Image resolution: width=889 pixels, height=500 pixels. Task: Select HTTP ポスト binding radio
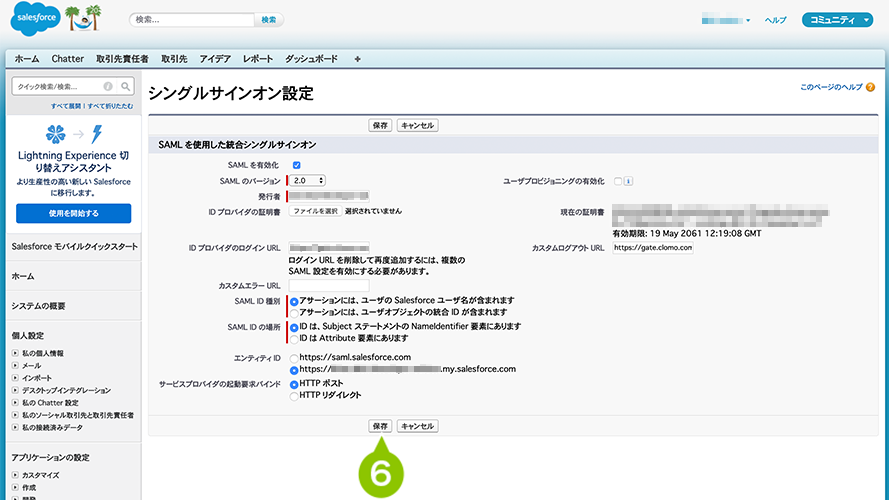point(294,384)
